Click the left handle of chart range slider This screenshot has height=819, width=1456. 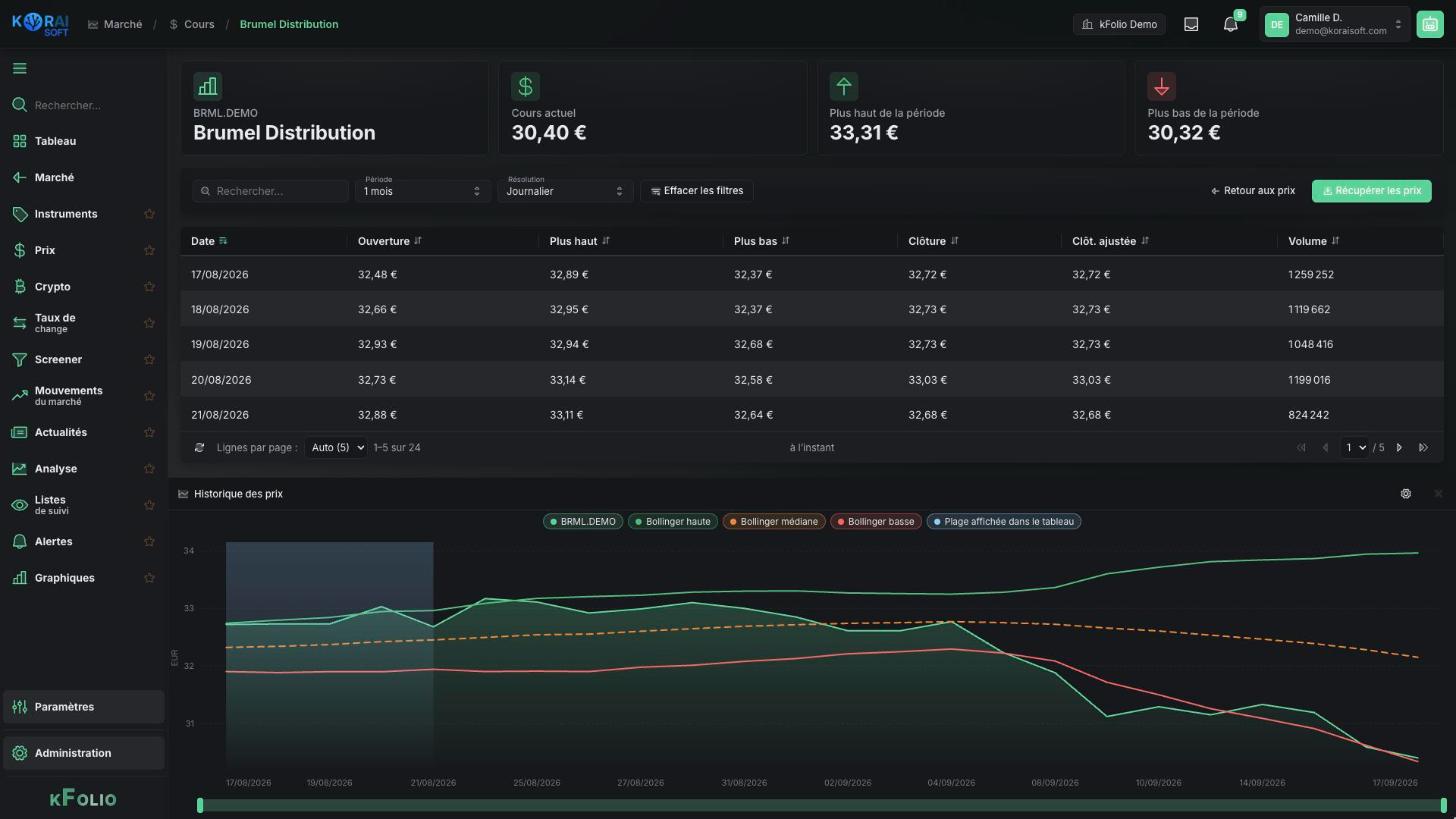200,805
